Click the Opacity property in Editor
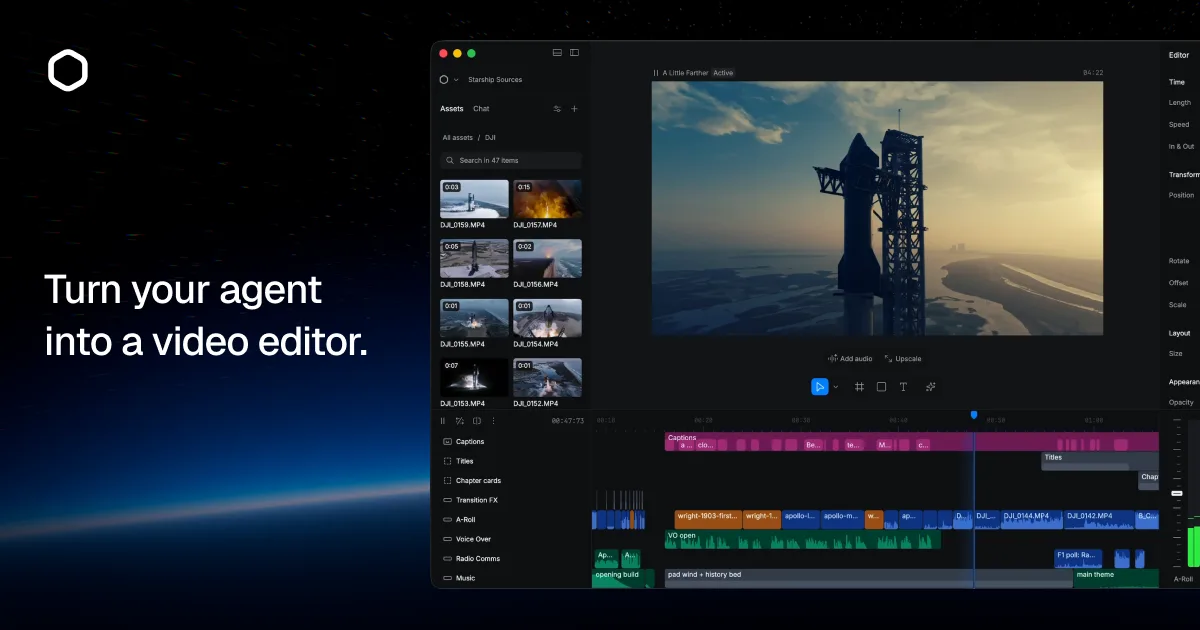Image resolution: width=1200 pixels, height=630 pixels. point(1182,402)
